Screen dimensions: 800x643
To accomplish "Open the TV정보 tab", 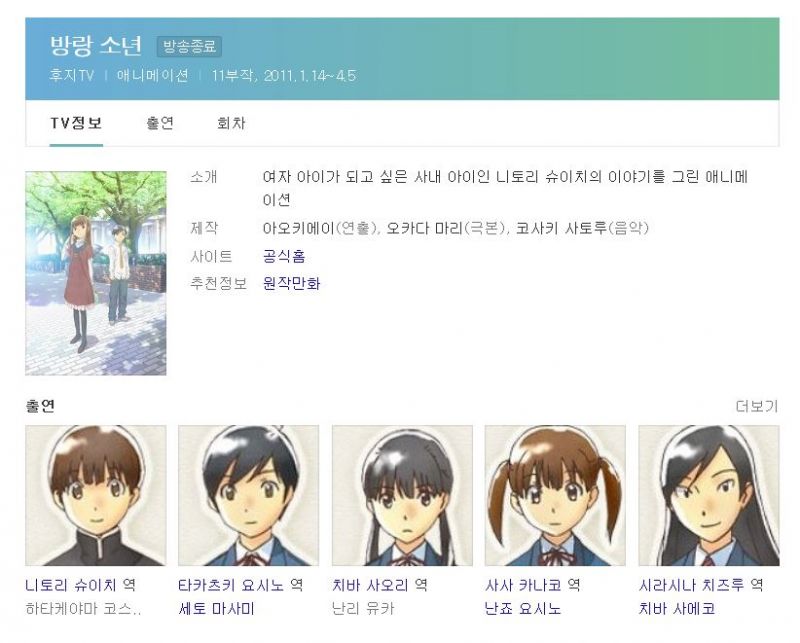I will (x=77, y=123).
